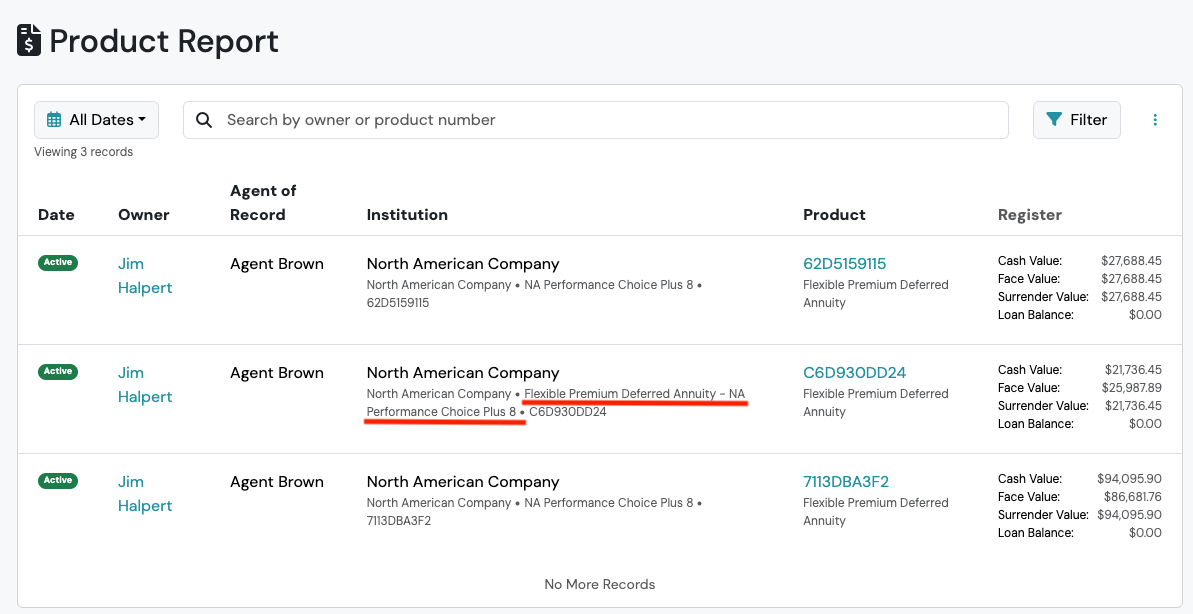Click Active badge in the 62D5159115 row
This screenshot has width=1193, height=614.
[x=58, y=262]
